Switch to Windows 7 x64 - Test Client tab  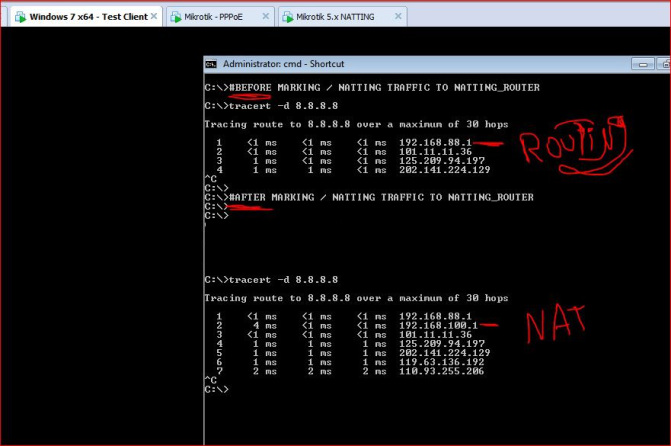[80, 17]
